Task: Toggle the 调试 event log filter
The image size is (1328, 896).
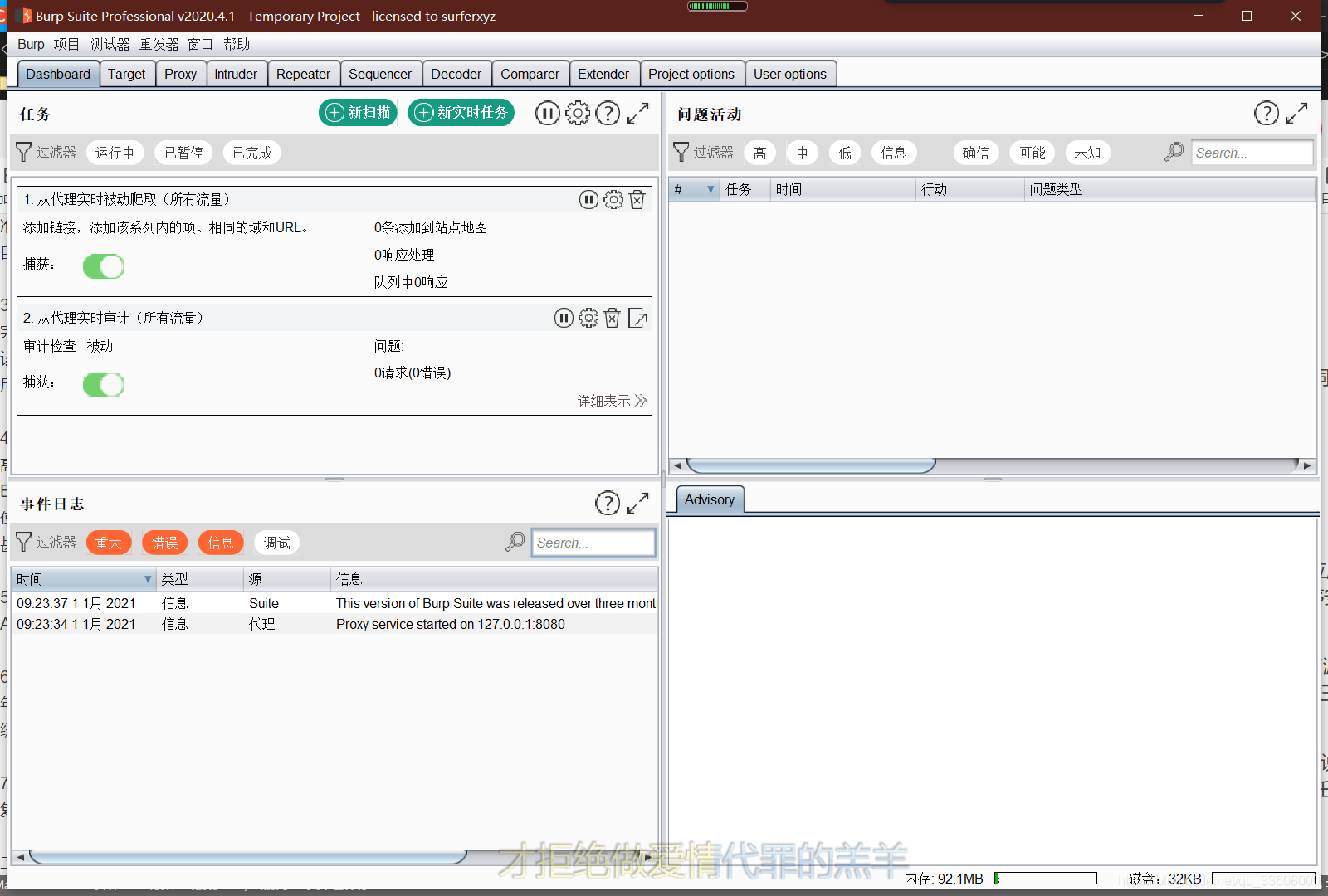Action: pyautogui.click(x=277, y=543)
